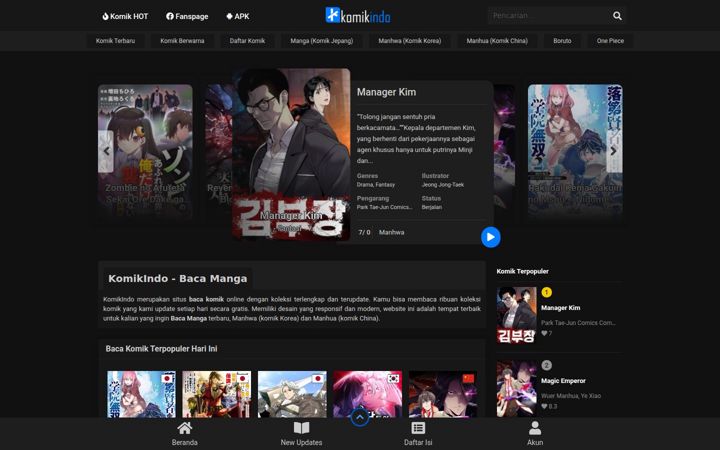
Task: Open popular comic with Korean flag
Action: tap(367, 394)
